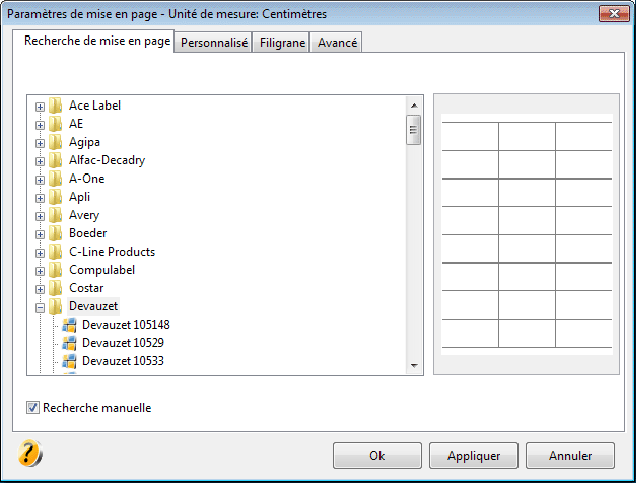636x483 pixels.
Task: Expand the Avery tree node
Action: tap(40, 217)
